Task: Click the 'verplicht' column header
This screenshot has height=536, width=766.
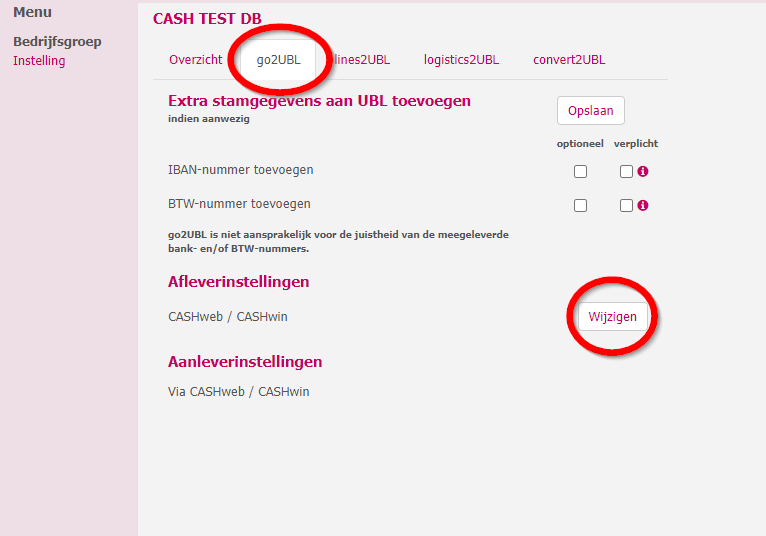Action: (636, 144)
